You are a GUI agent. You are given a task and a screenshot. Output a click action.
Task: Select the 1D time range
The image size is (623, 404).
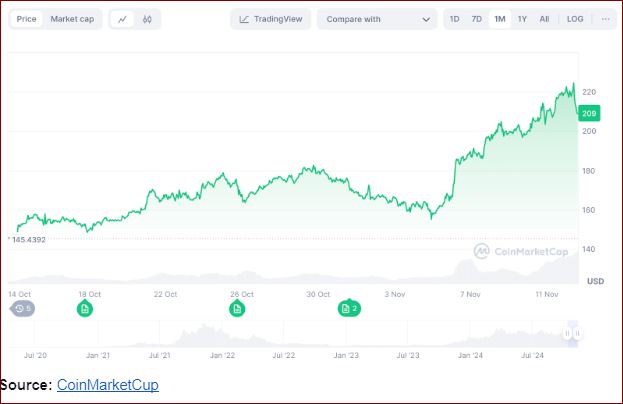(x=455, y=19)
